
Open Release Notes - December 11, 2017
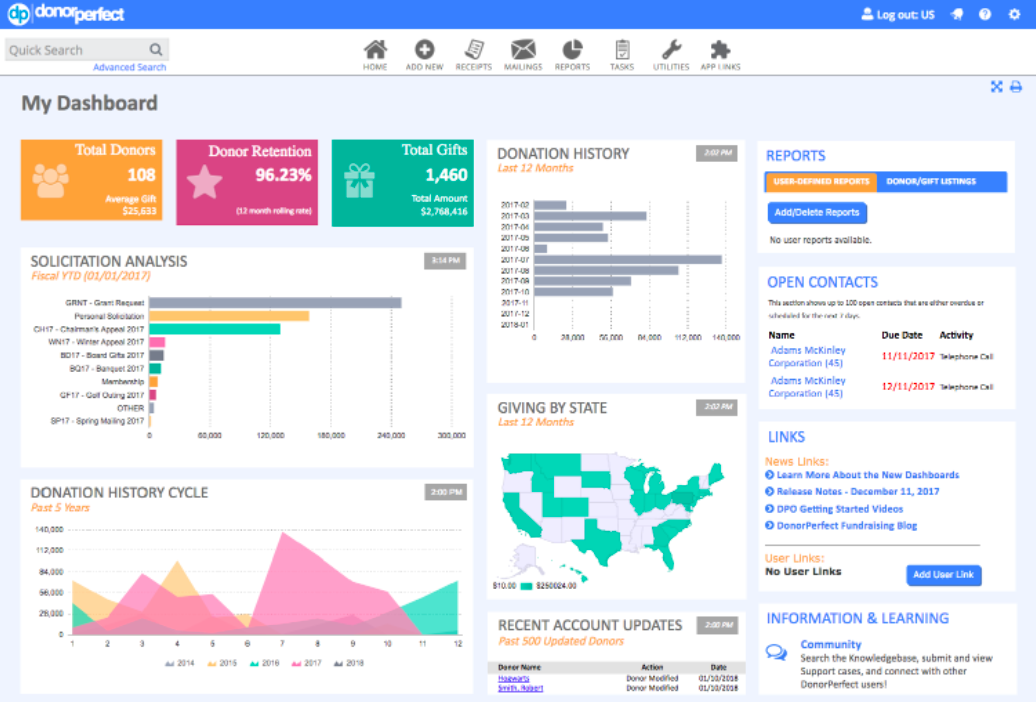(858, 491)
